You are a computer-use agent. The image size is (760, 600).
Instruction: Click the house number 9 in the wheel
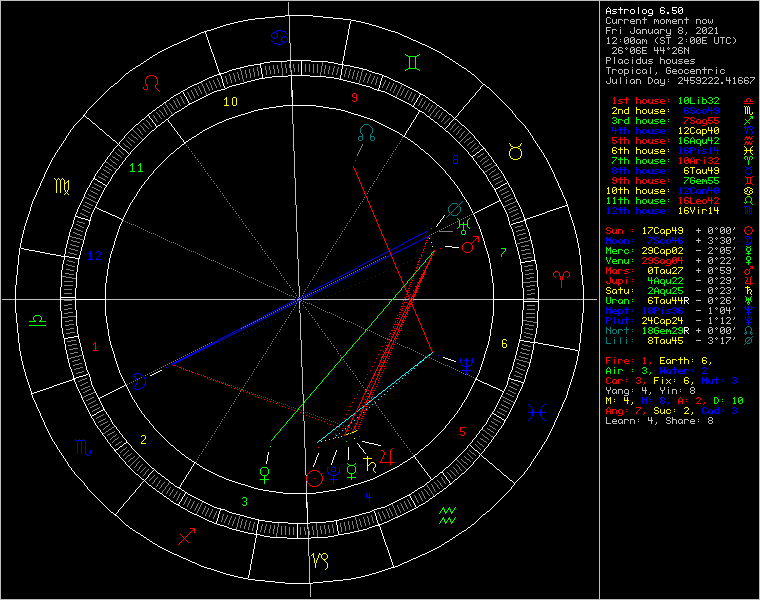pos(354,98)
